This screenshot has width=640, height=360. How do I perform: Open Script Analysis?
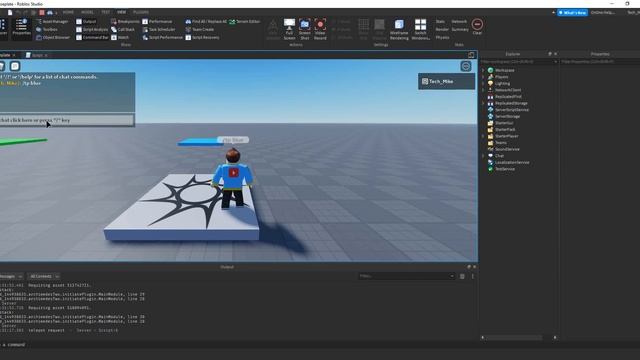[x=92, y=29]
